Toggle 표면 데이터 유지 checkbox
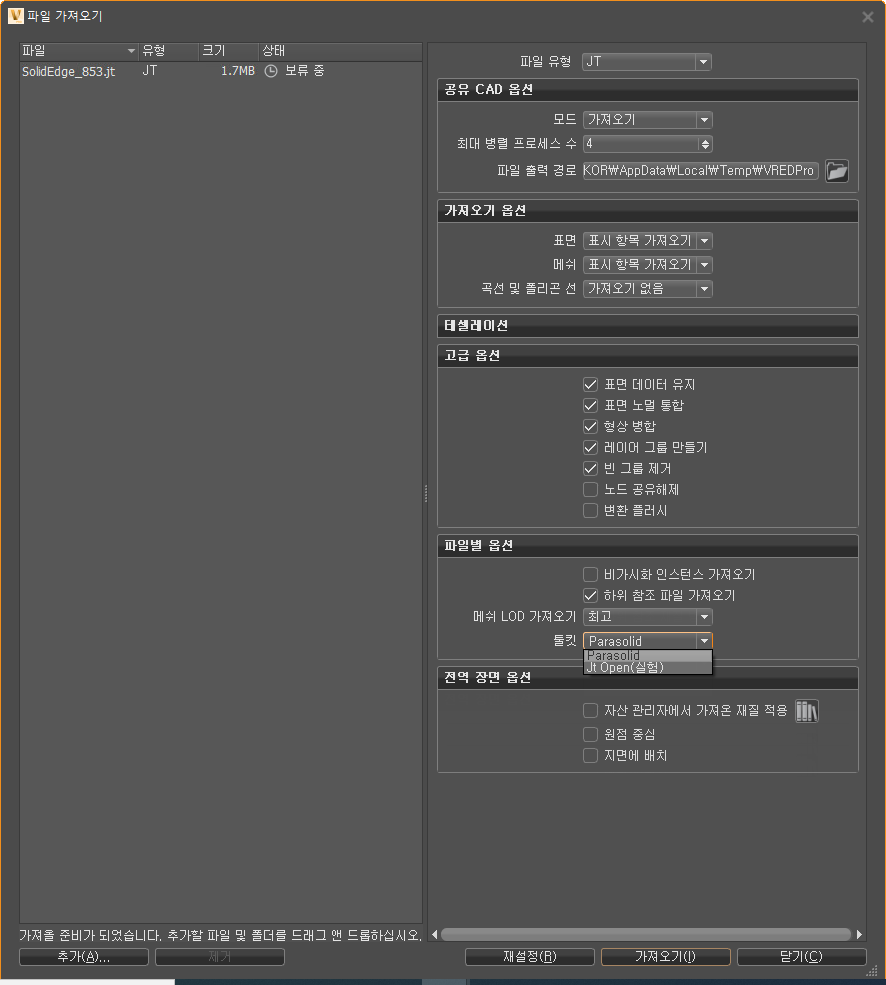886x985 pixels. 590,384
